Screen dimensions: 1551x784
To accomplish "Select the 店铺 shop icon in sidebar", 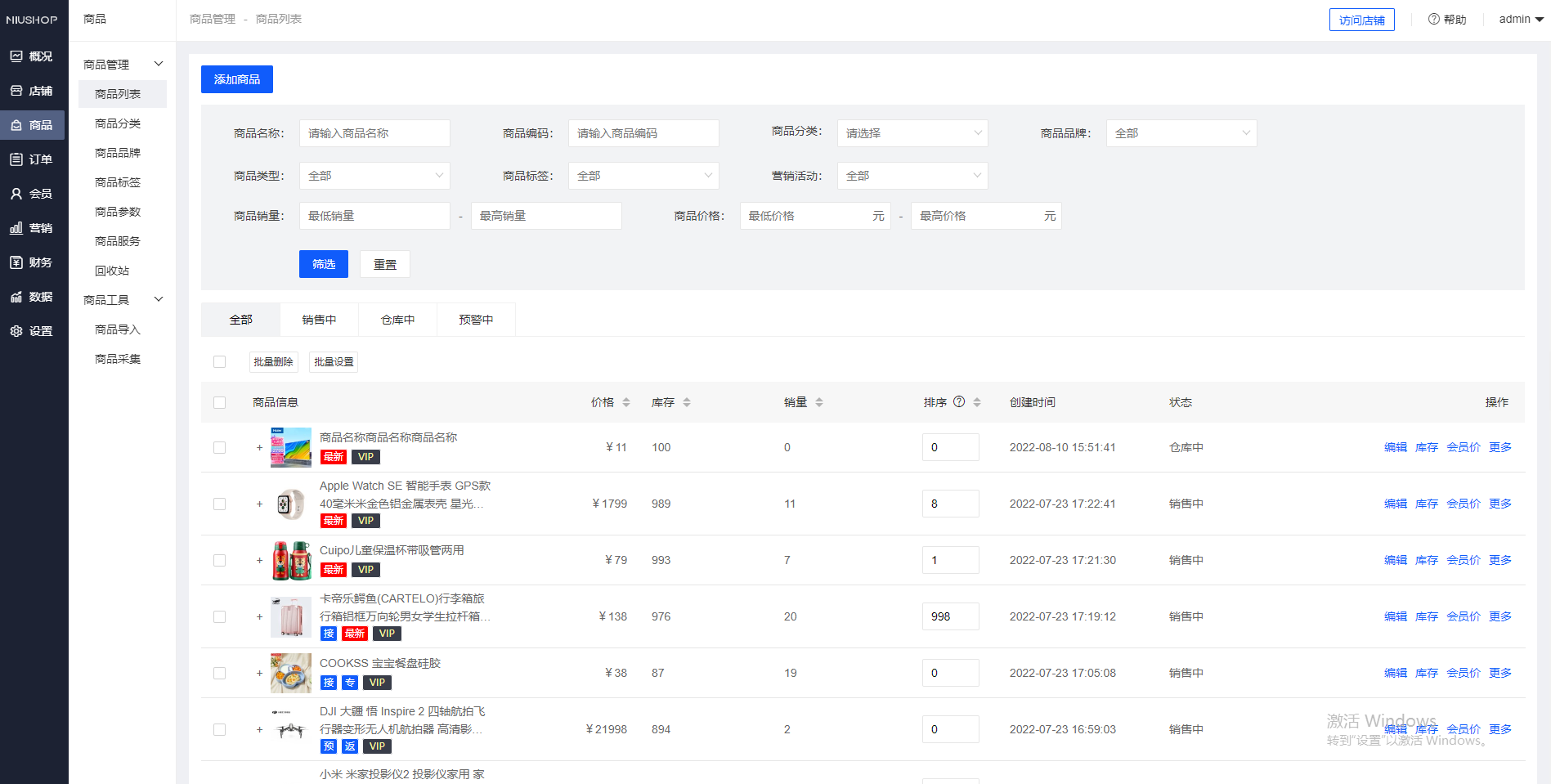I will [33, 90].
